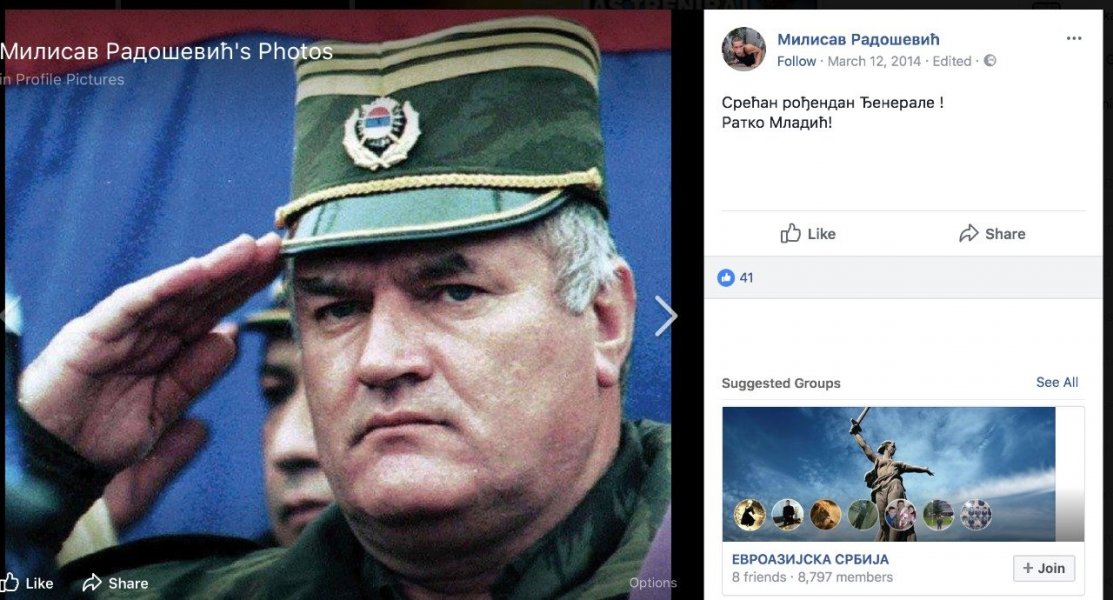The width and height of the screenshot is (1113, 600).
Task: Show the 41 likes list
Action: coord(746,278)
